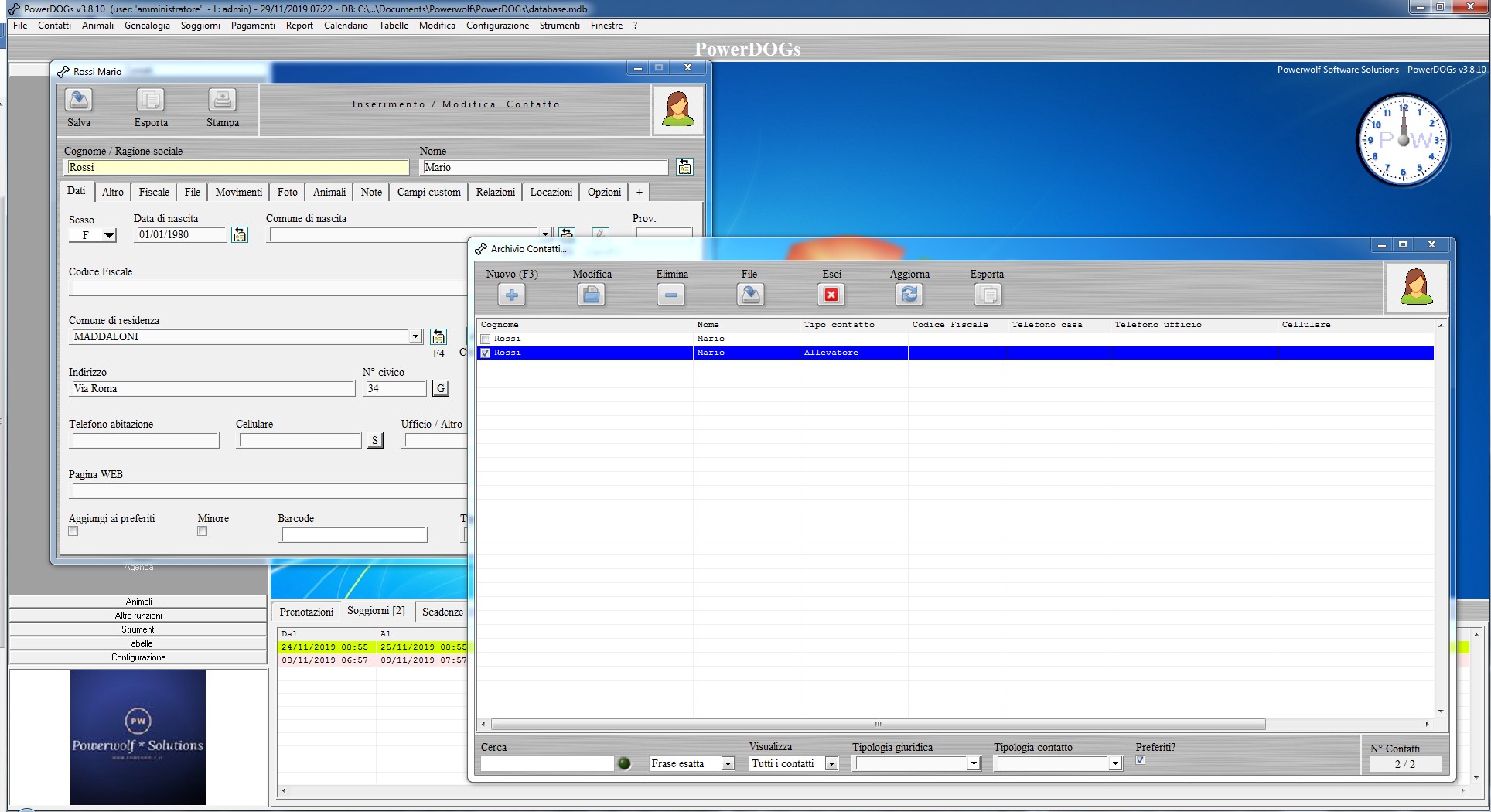Switch to the Fiscale tab
The image size is (1491, 812).
[x=154, y=192]
